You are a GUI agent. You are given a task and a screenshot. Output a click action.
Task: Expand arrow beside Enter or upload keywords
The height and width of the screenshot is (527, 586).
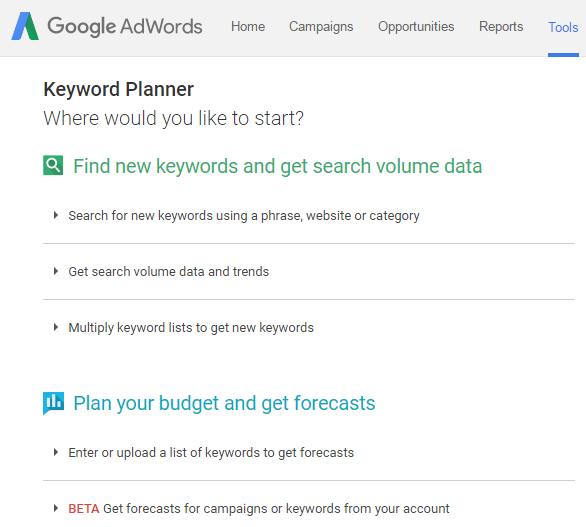56,452
